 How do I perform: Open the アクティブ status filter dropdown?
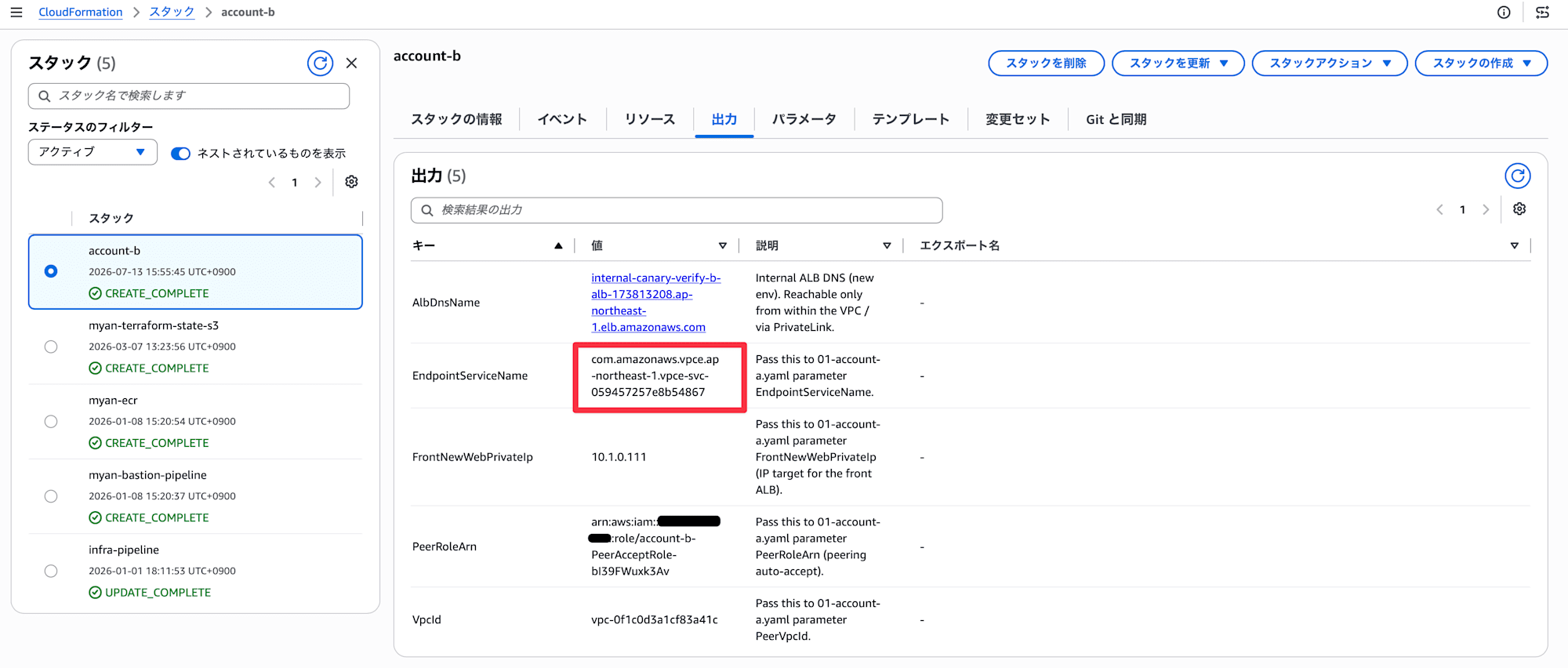[x=93, y=152]
